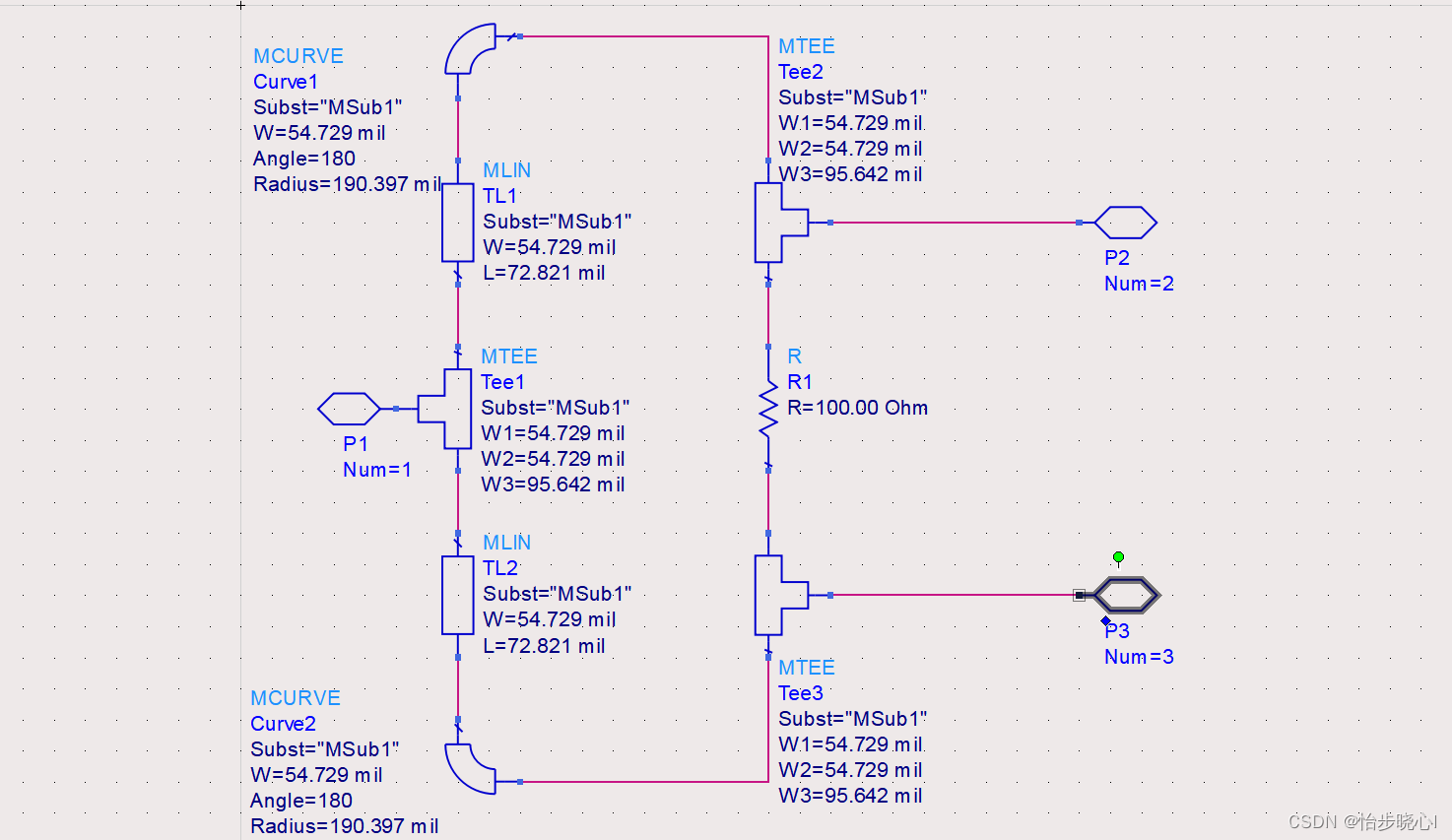
Task: Select the Tee3 junction symbol
Action: [781, 595]
